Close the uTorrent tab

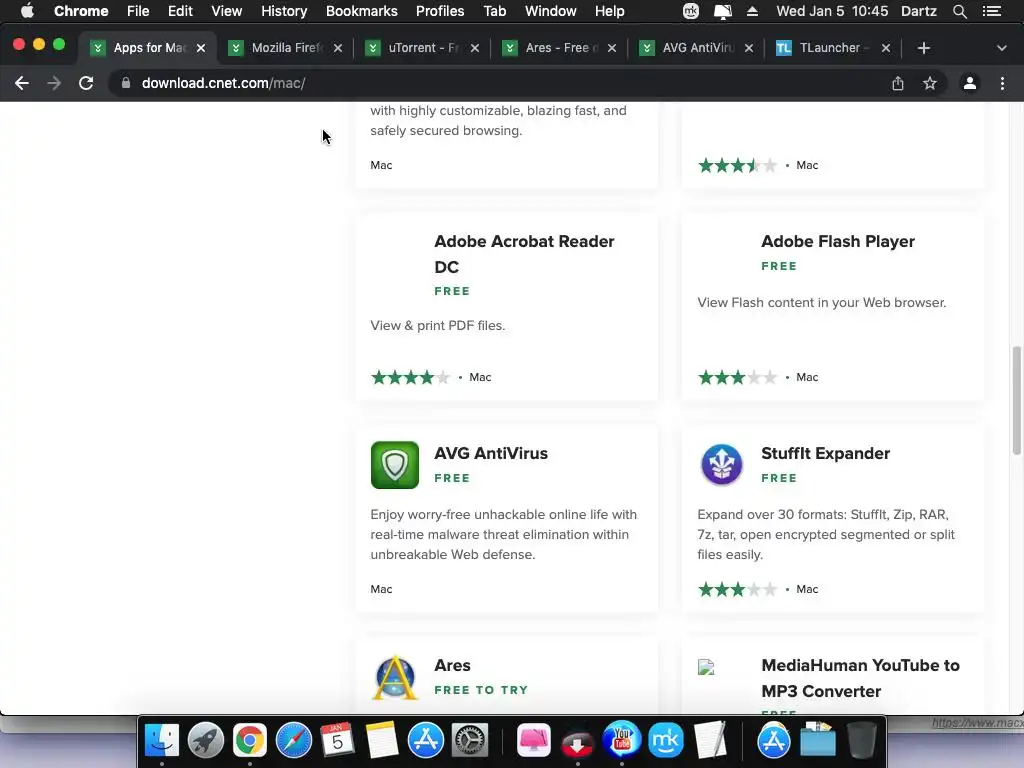tap(475, 48)
